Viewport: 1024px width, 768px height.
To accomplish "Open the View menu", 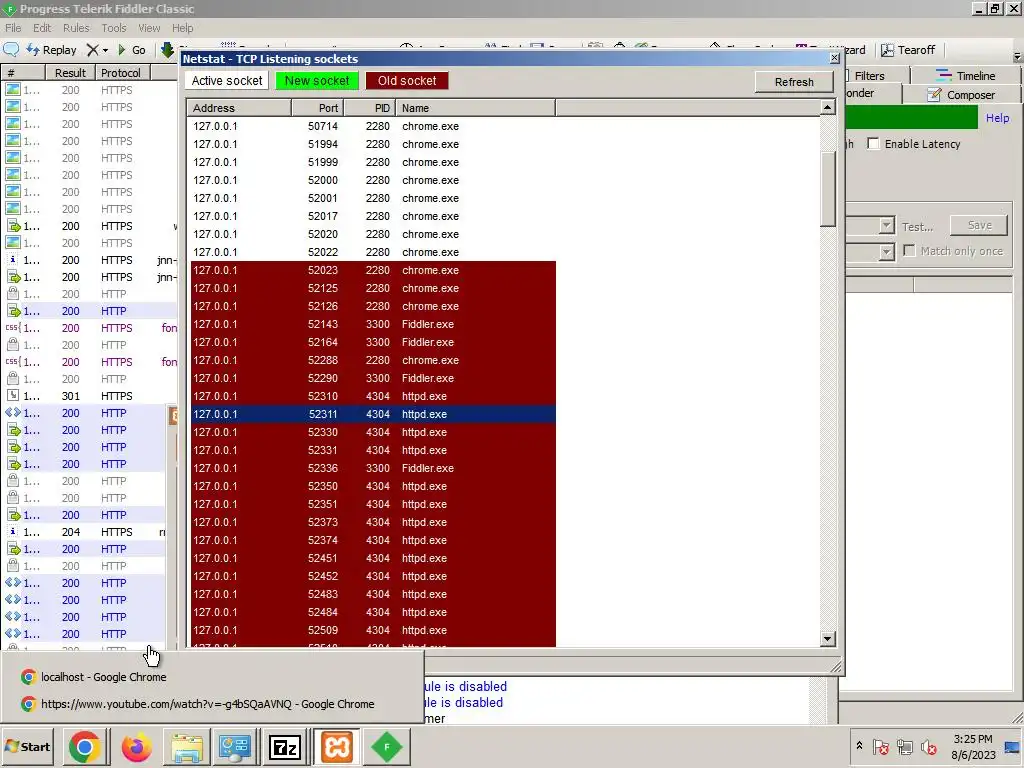I will (149, 28).
